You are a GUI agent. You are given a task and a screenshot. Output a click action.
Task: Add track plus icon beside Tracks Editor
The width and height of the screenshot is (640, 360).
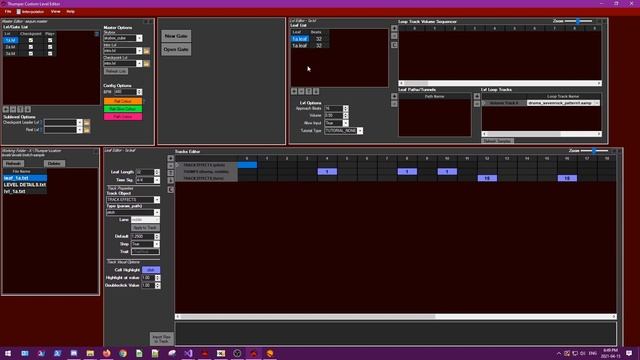pyautogui.click(x=171, y=158)
